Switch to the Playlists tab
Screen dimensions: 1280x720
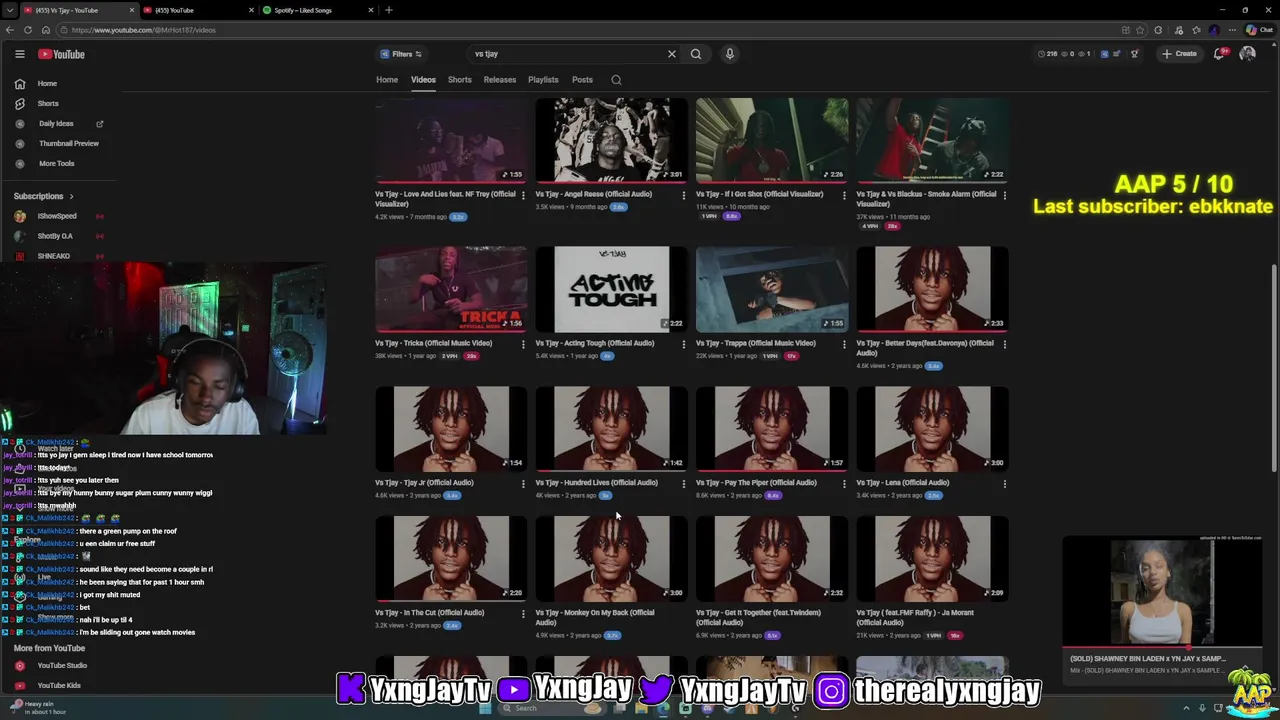[543, 80]
